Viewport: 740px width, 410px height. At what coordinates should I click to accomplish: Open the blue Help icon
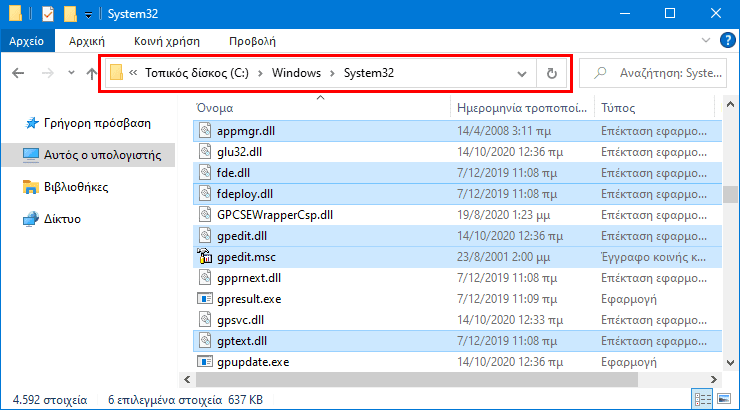click(x=727, y=40)
